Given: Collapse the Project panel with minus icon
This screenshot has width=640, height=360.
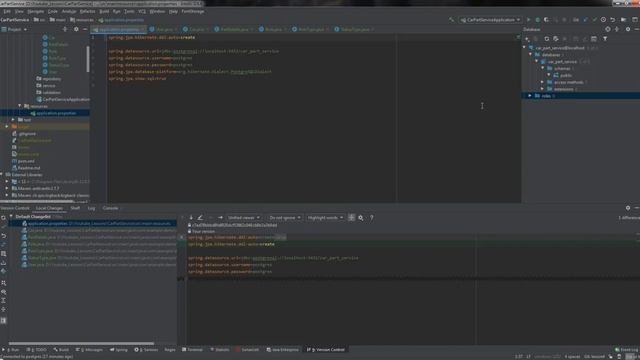Looking at the screenshot, I should pos(85,29).
